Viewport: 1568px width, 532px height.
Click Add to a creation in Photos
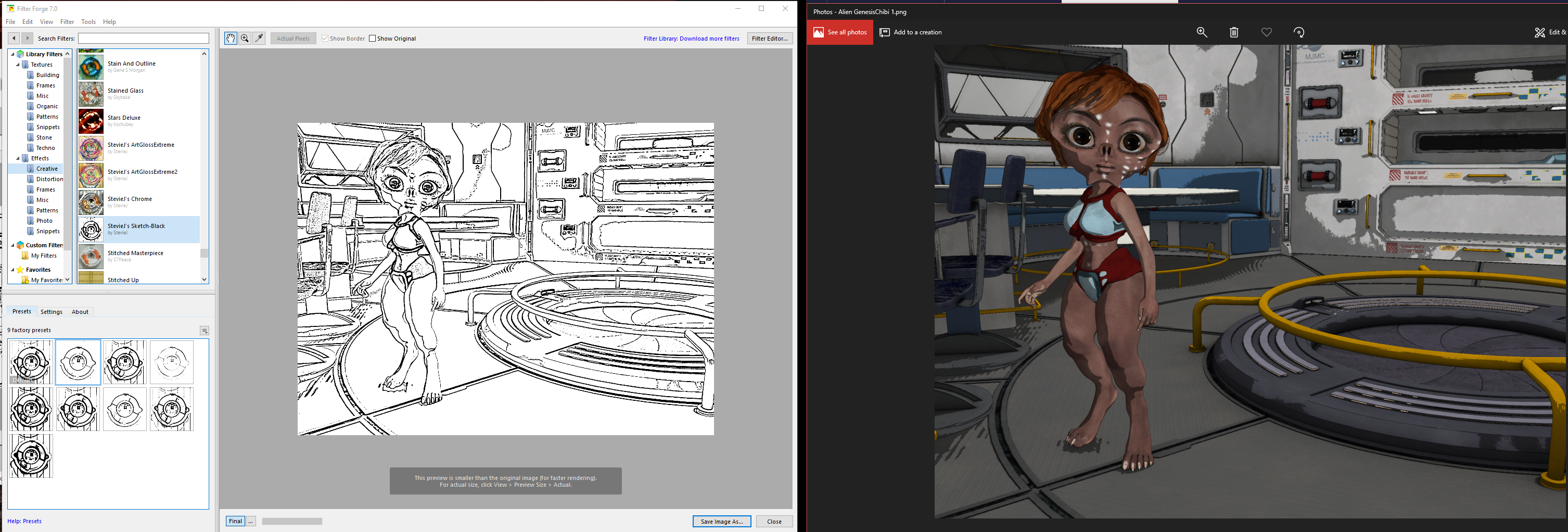[911, 32]
